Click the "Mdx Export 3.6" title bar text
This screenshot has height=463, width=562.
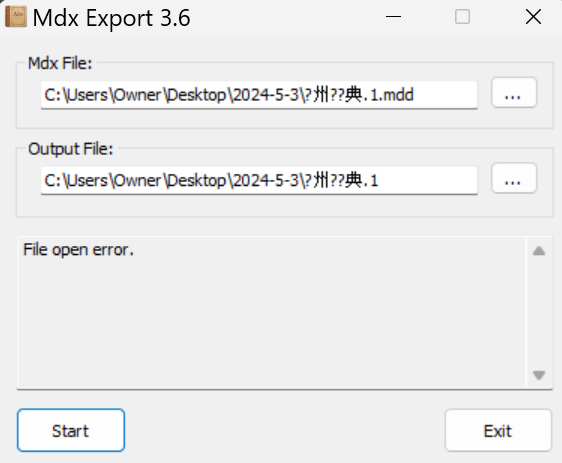(x=111, y=18)
